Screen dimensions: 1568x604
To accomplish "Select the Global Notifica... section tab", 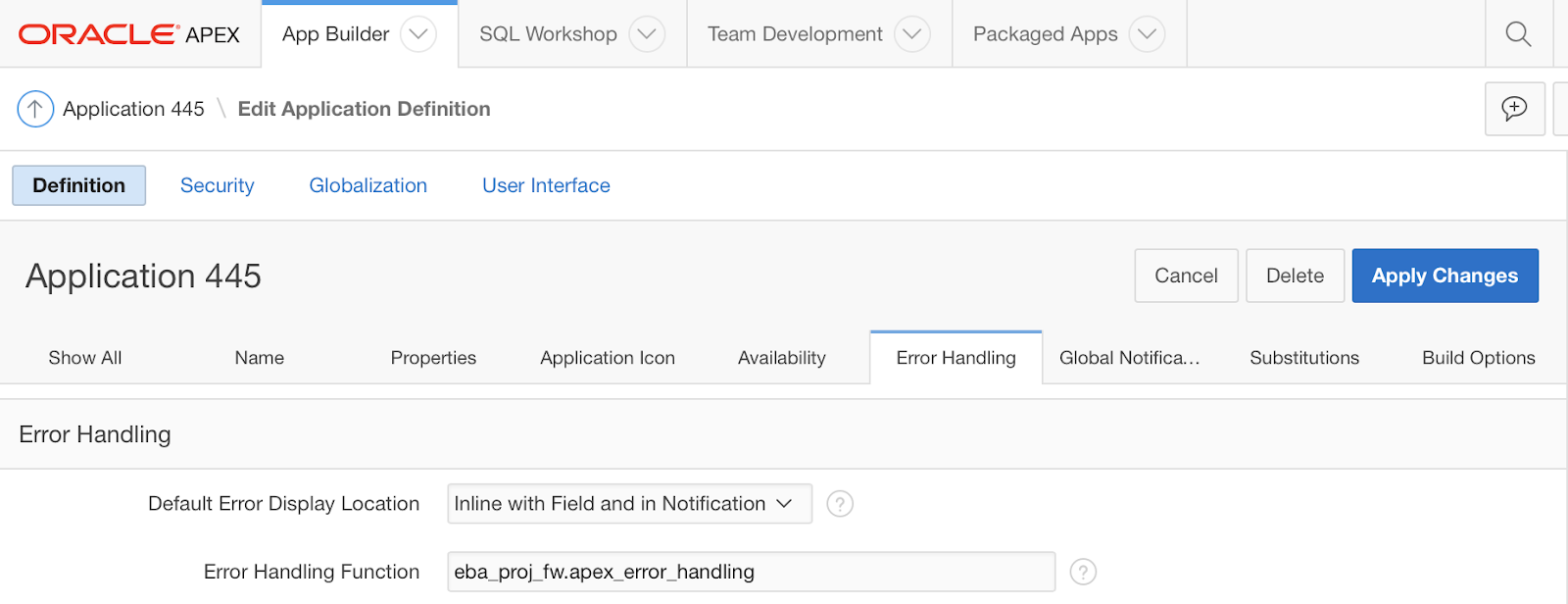I will (1129, 358).
